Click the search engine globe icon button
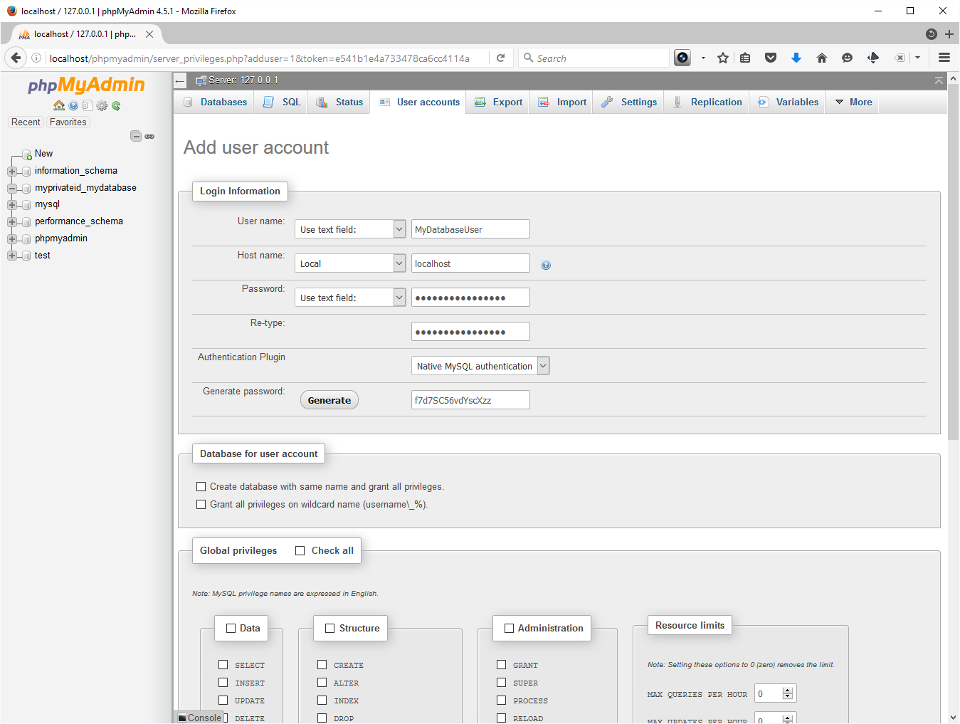 tap(682, 58)
